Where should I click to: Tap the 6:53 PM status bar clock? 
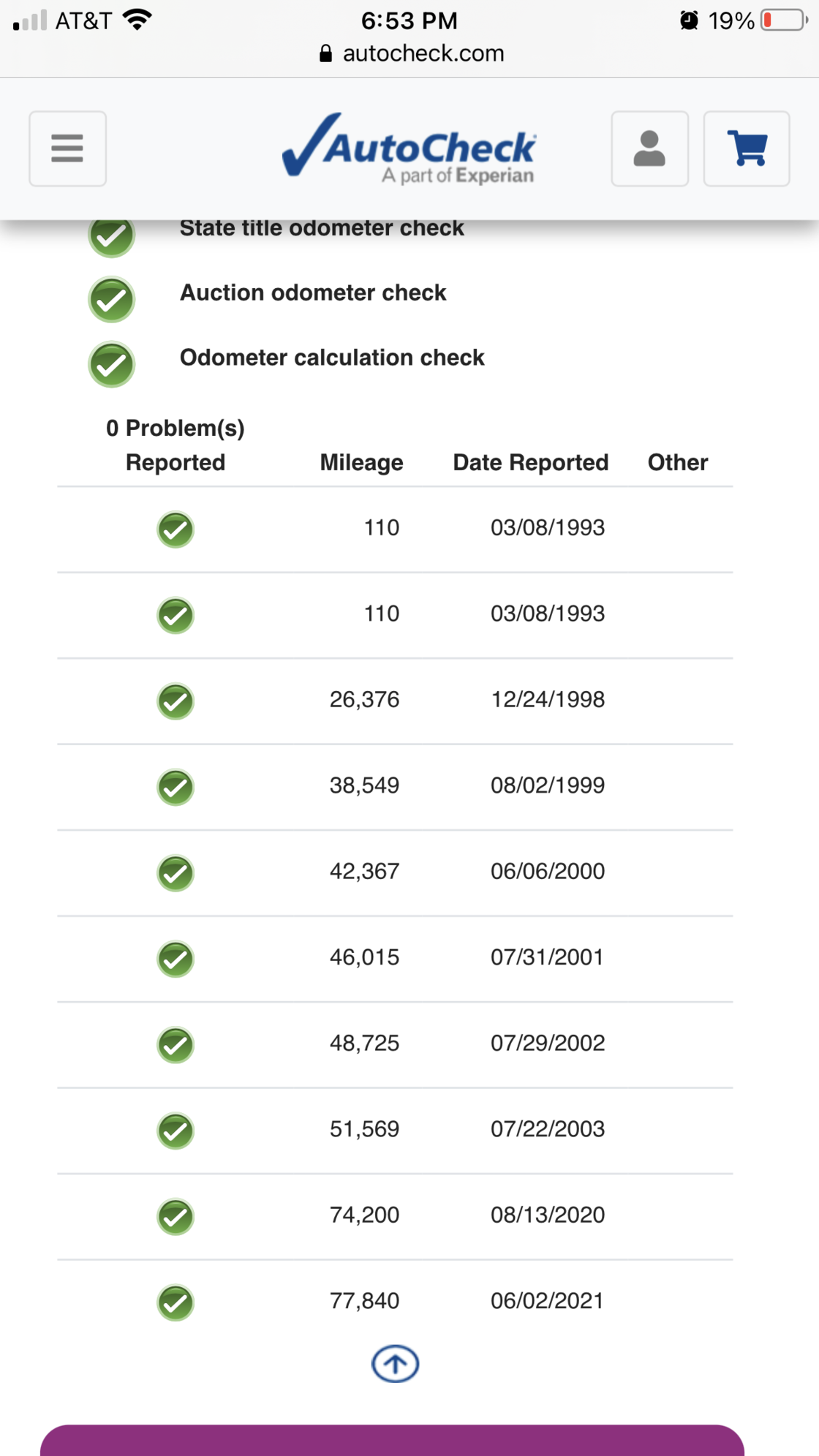409,20
